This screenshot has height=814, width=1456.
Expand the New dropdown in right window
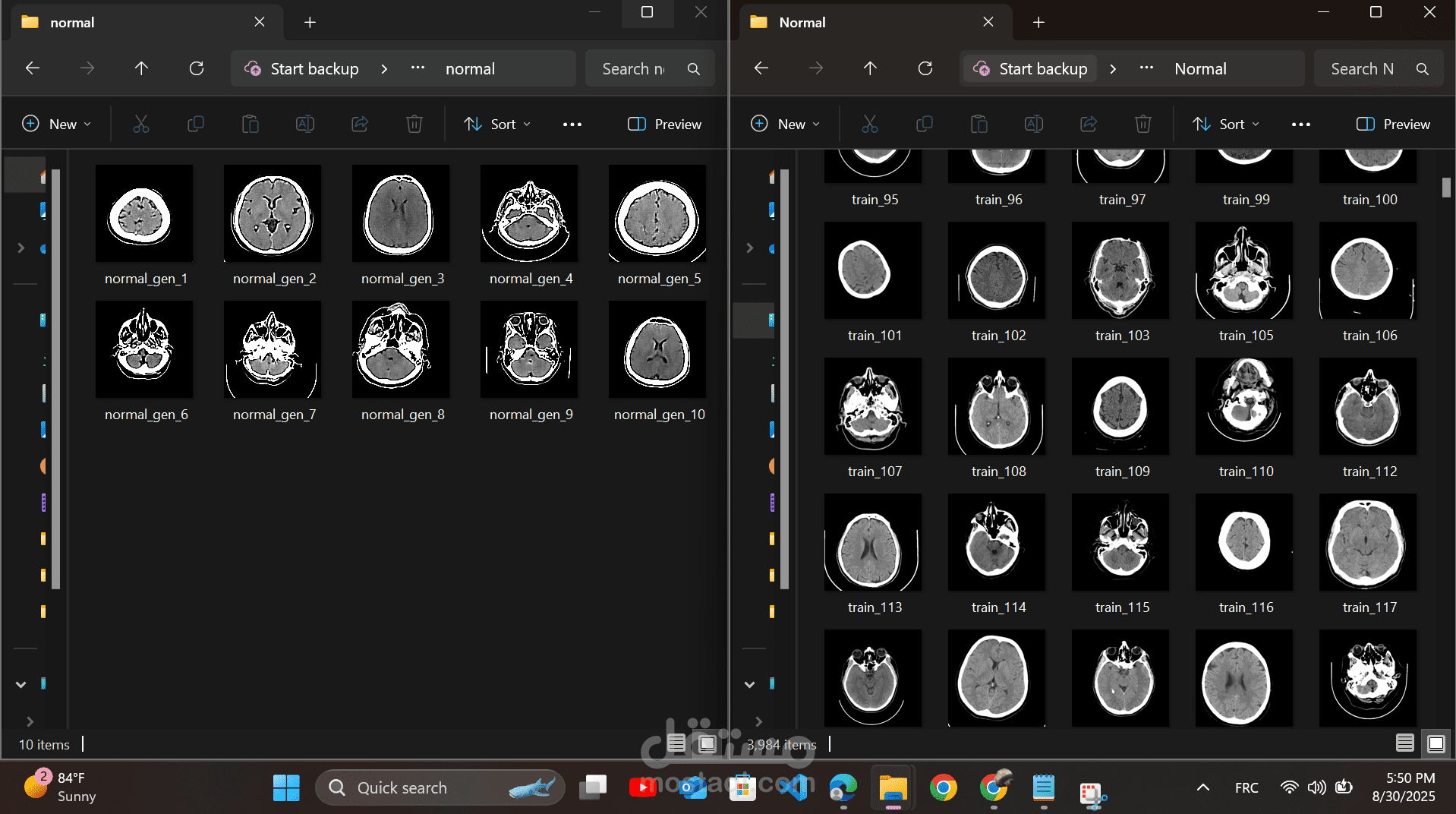coord(785,124)
